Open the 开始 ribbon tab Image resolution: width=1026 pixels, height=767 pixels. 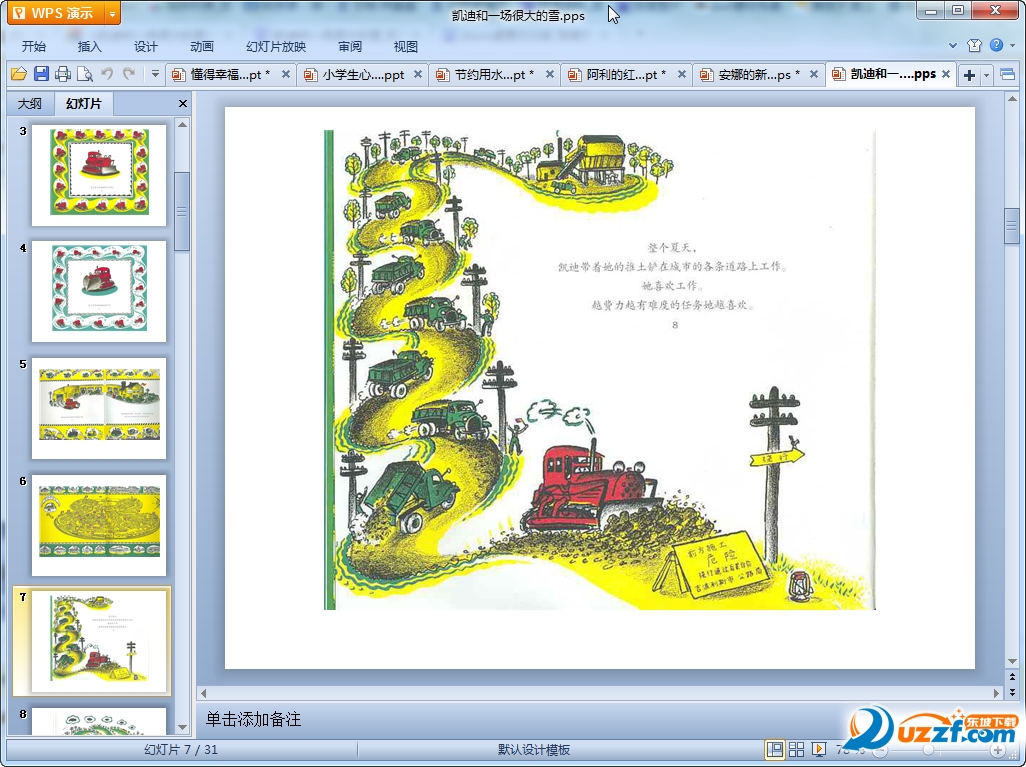[x=33, y=46]
